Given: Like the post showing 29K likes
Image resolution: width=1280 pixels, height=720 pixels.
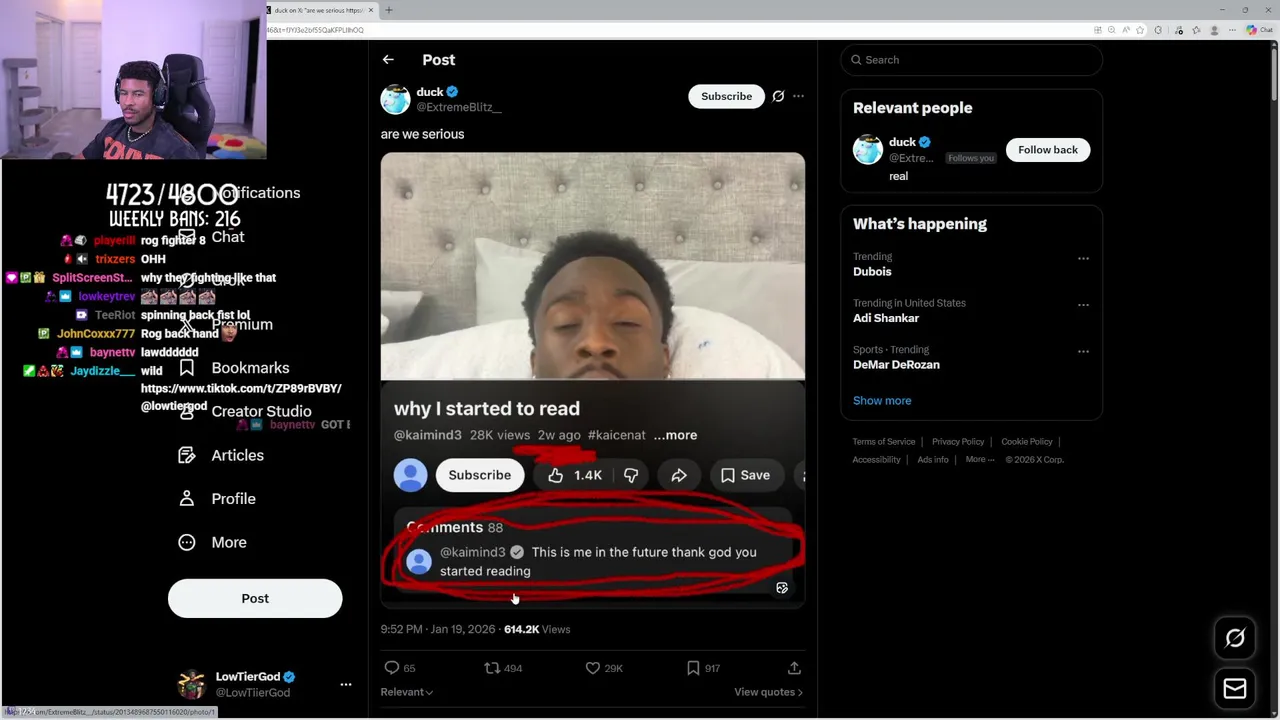Looking at the screenshot, I should pyautogui.click(x=604, y=668).
